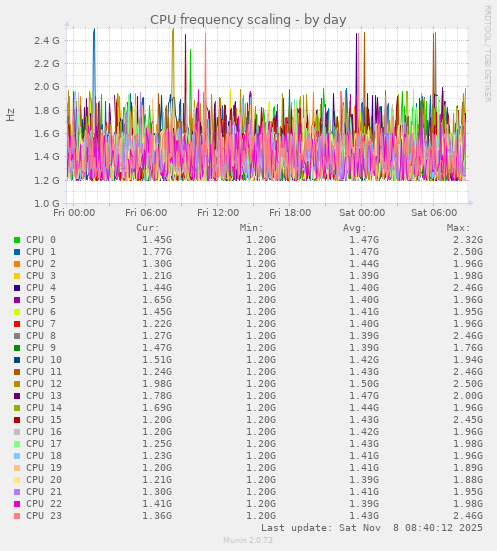Click the dark green CPU 9 swatch
This screenshot has height=551, width=497.
pyautogui.click(x=17, y=348)
